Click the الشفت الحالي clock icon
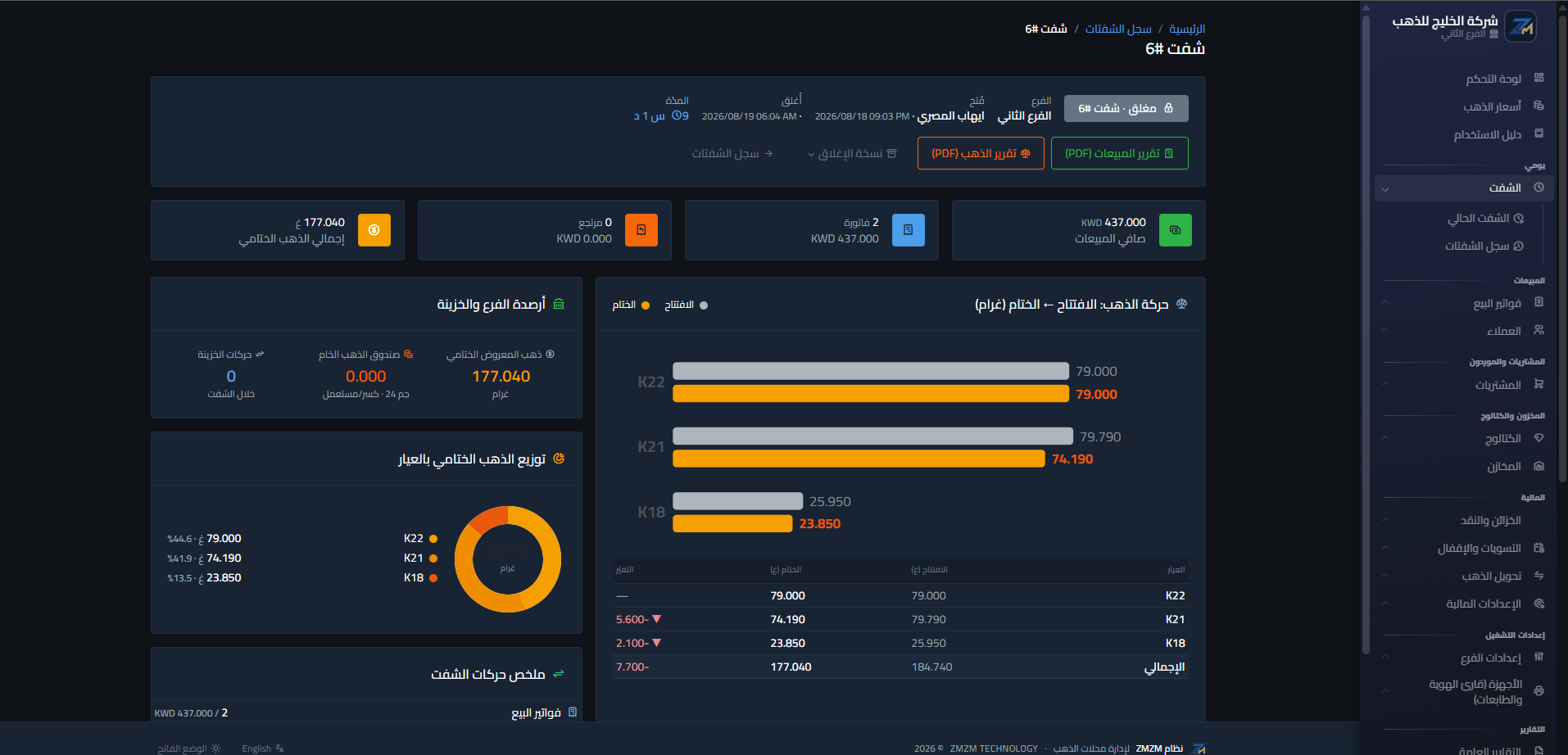 pyautogui.click(x=1518, y=219)
